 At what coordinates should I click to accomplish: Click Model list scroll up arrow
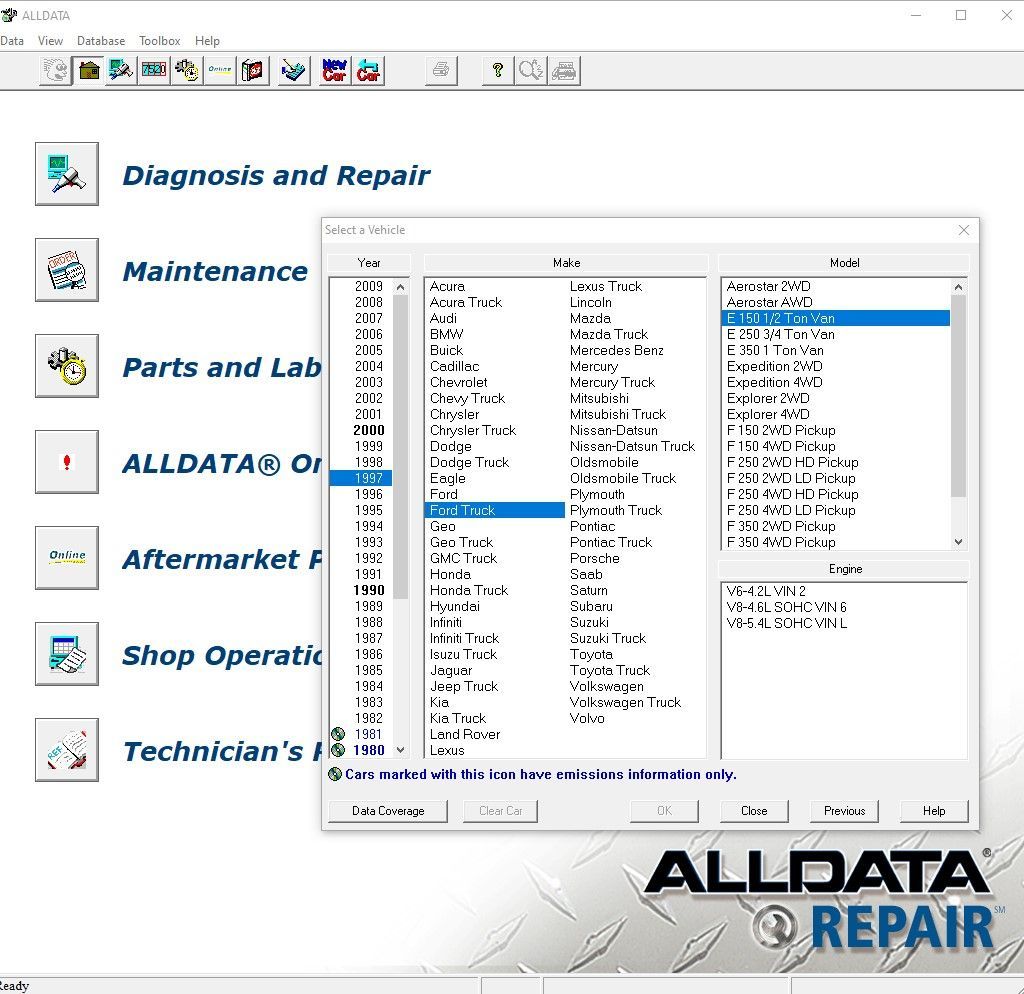(958, 287)
